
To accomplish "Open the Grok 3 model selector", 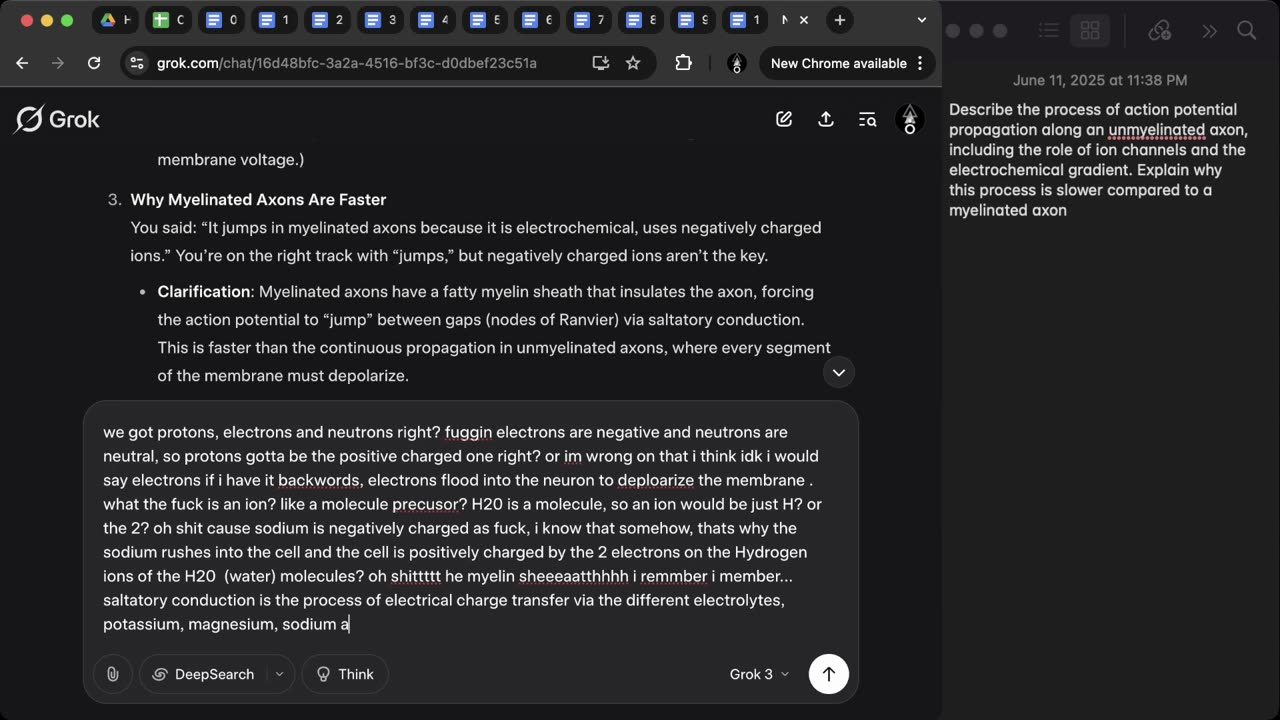I will [x=759, y=674].
